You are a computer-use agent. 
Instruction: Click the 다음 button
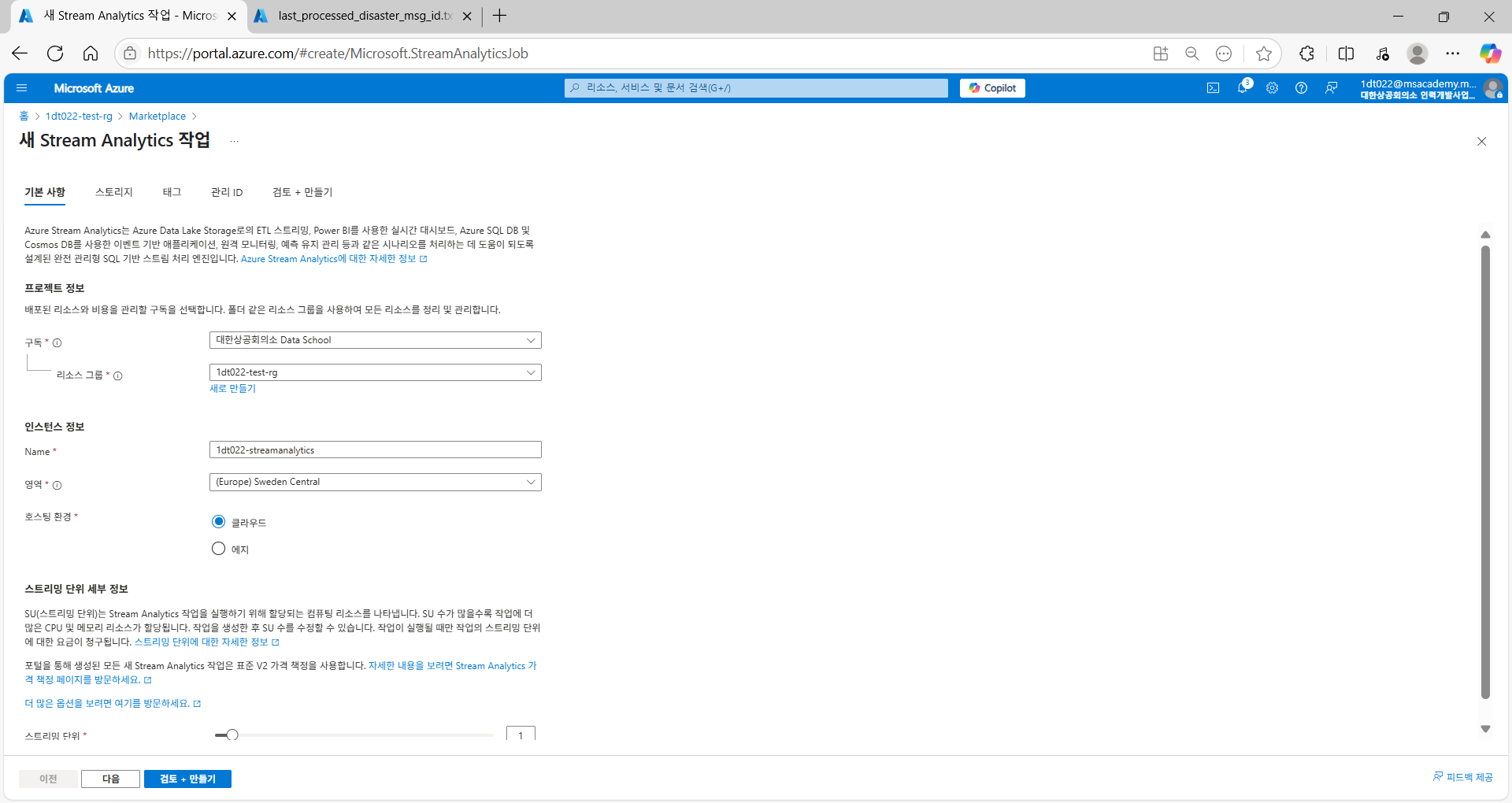110,779
